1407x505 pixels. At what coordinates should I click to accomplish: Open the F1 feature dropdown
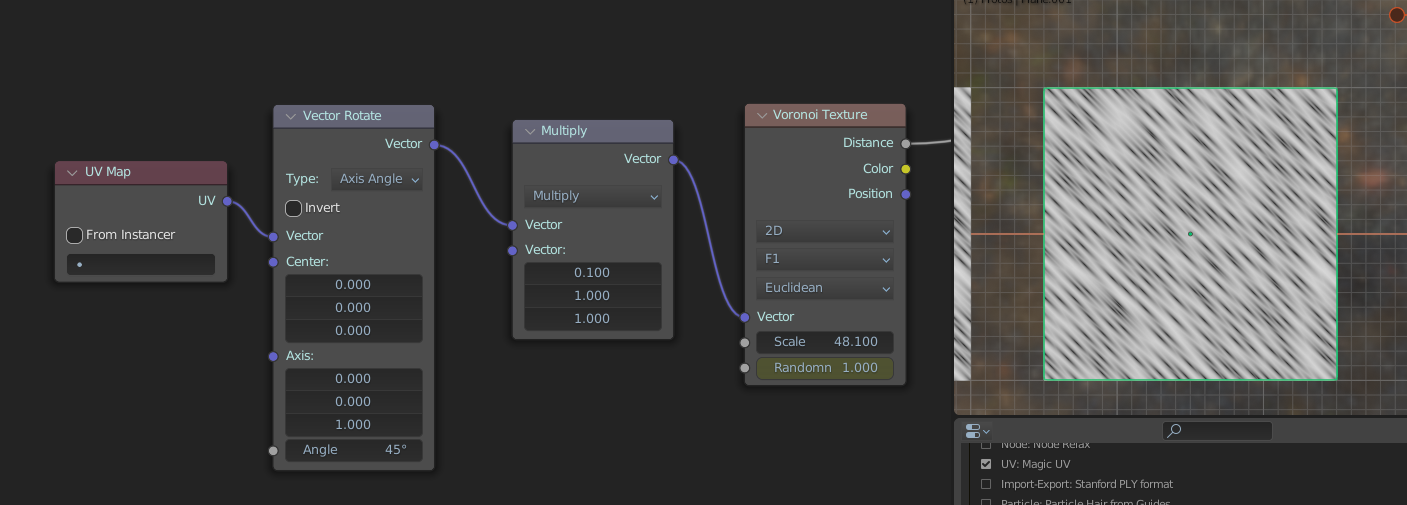(x=825, y=260)
